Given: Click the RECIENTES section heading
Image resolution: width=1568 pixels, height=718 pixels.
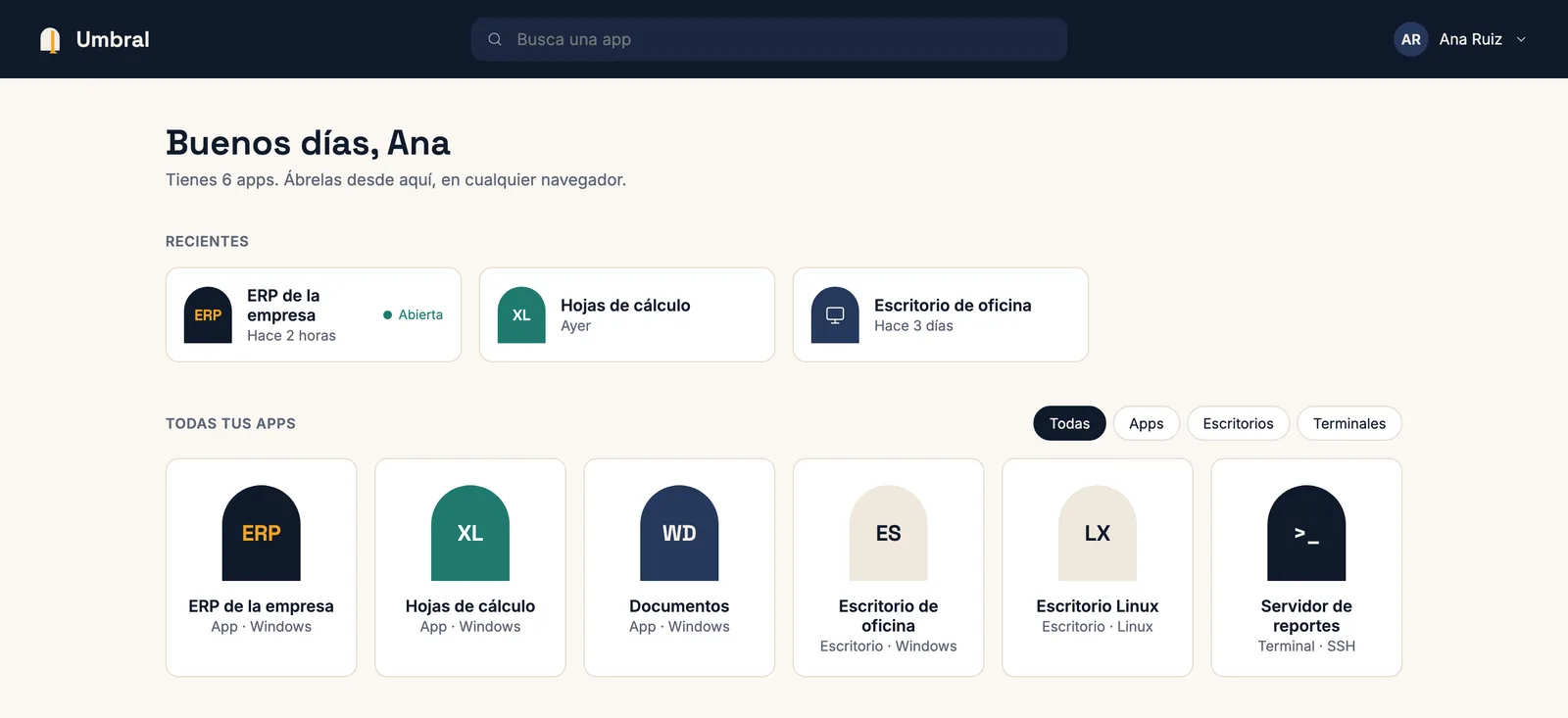Looking at the screenshot, I should (207, 241).
